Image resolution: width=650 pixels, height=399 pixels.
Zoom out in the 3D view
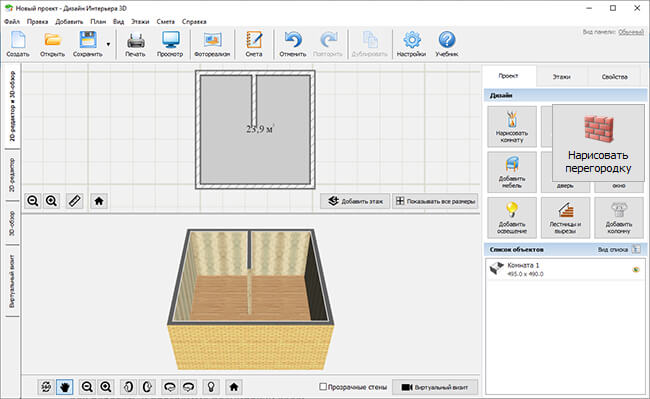87,387
